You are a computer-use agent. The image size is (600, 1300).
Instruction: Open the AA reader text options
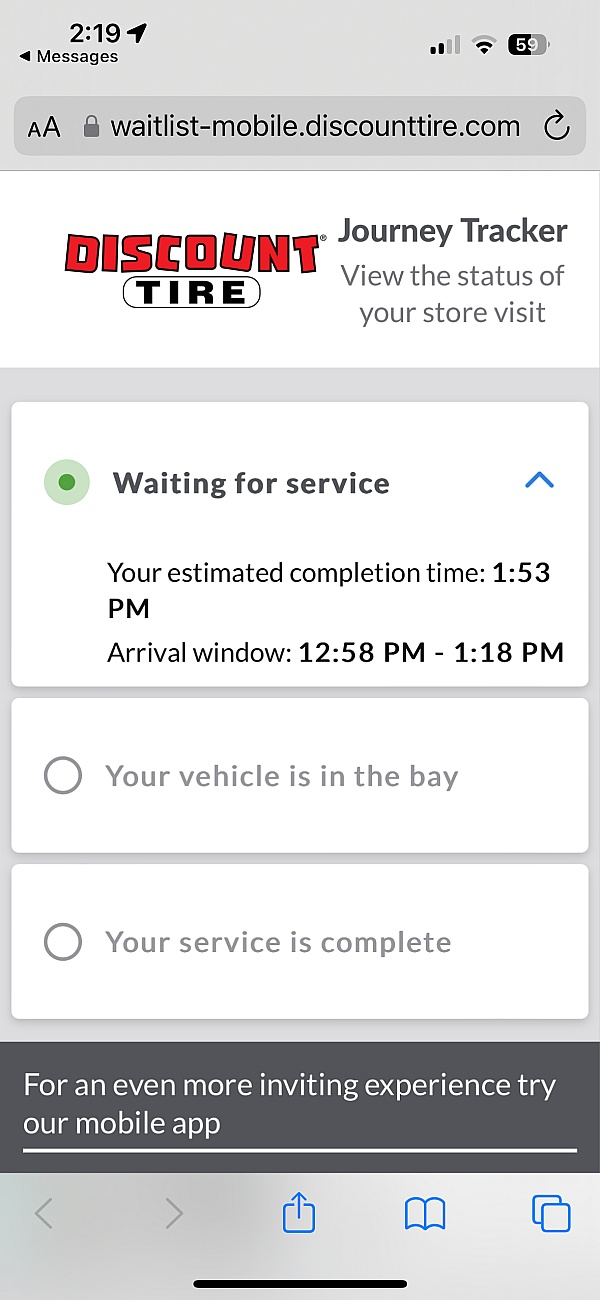pyautogui.click(x=44, y=128)
